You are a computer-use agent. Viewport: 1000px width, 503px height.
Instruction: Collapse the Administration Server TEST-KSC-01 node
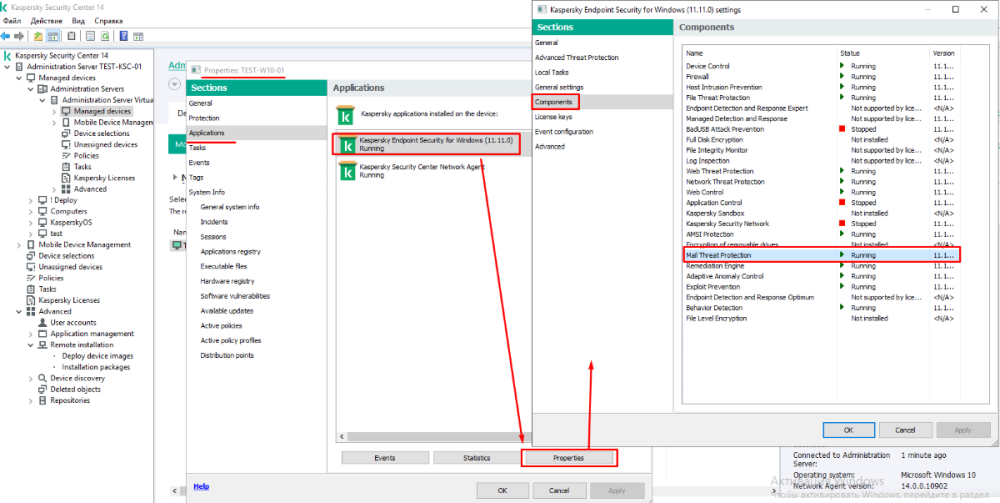[7, 66]
